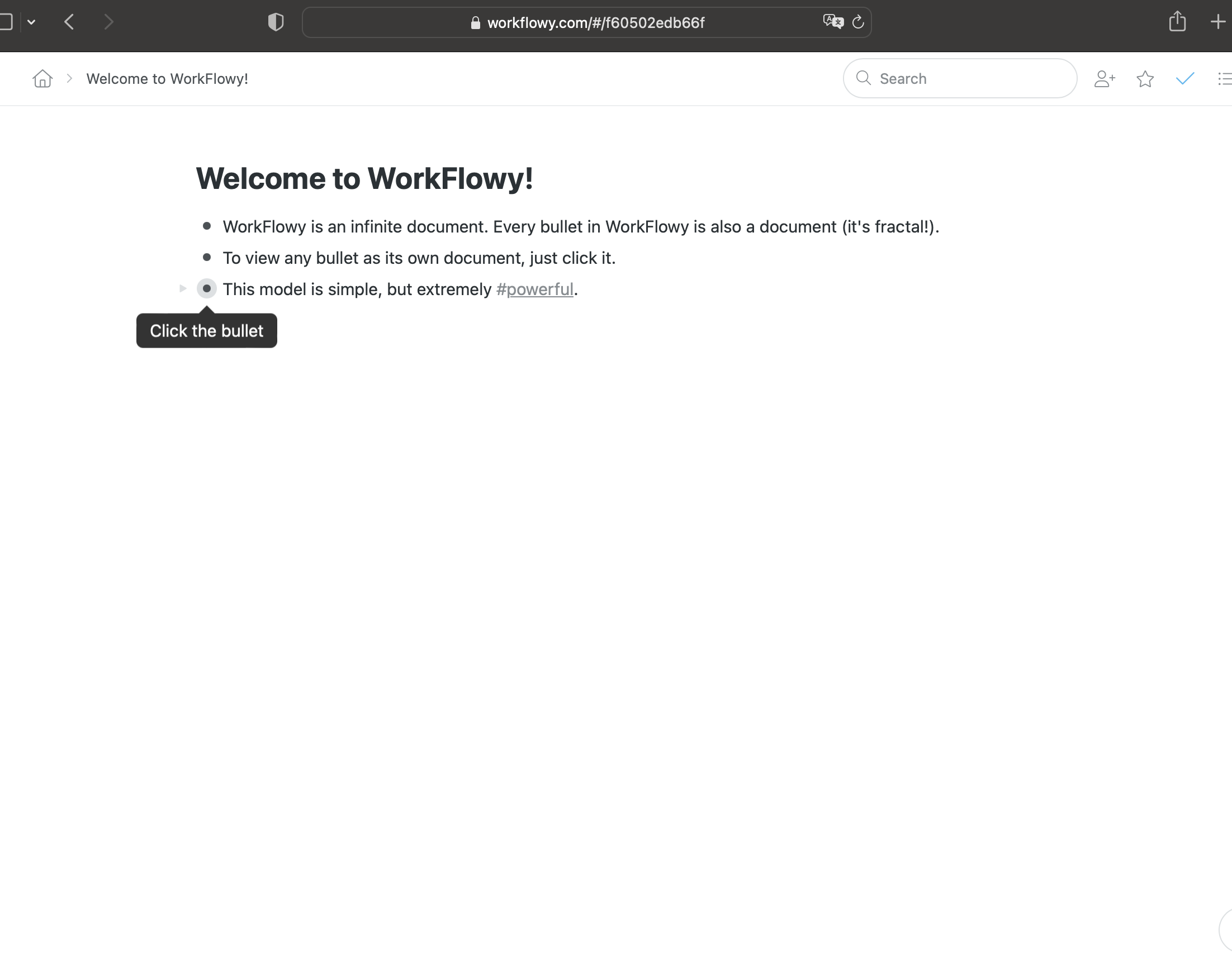Click the magnifier icon in the search box

tap(863, 78)
